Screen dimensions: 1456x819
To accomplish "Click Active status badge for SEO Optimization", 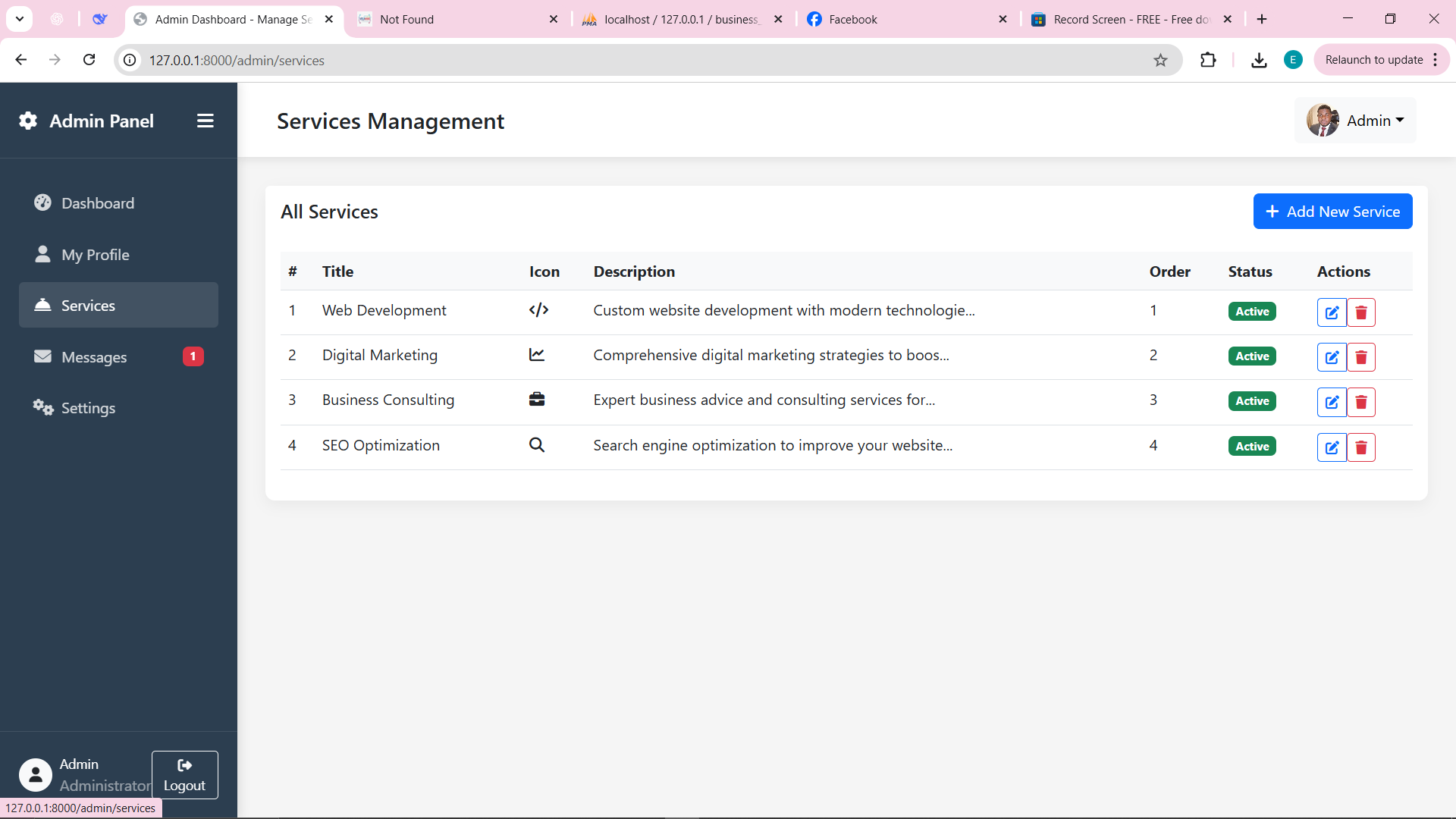I will coord(1252,447).
